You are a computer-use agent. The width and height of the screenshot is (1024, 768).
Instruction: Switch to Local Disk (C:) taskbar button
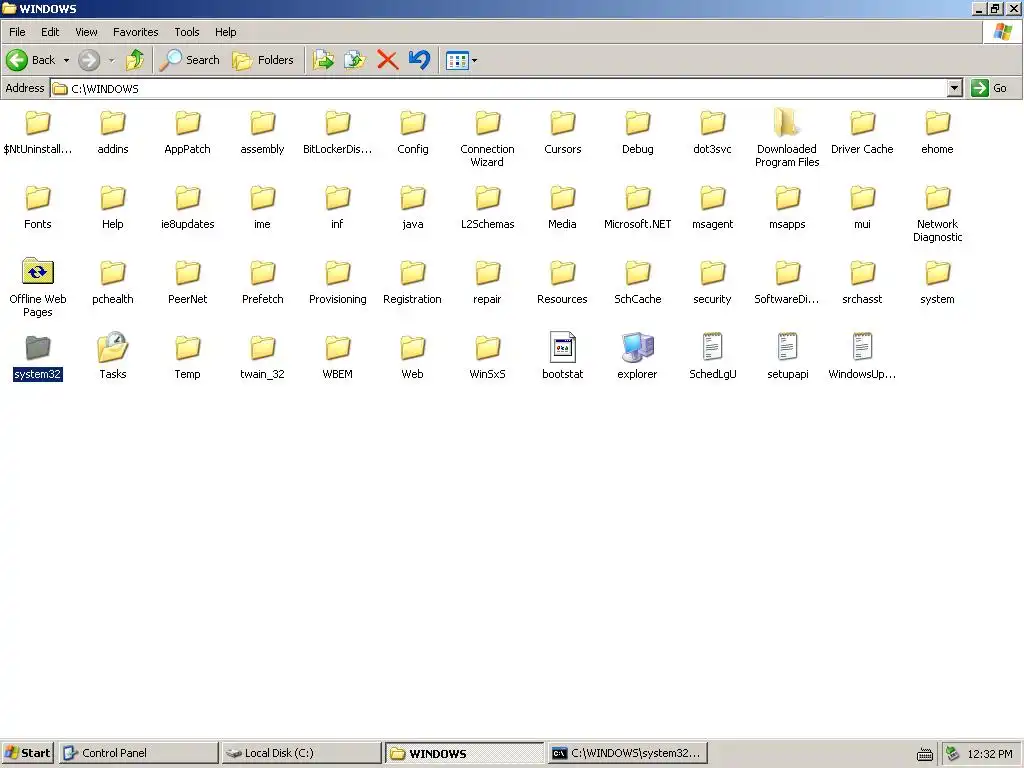click(x=301, y=753)
